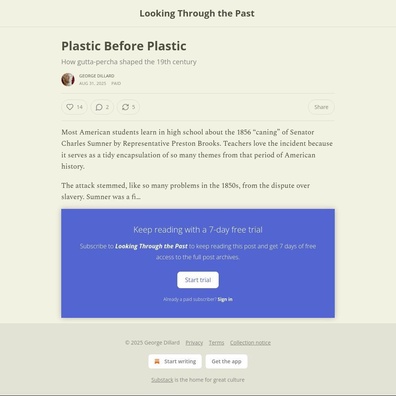The width and height of the screenshot is (396, 396).
Task: Follow the Substack link in footer
Action: [162, 380]
